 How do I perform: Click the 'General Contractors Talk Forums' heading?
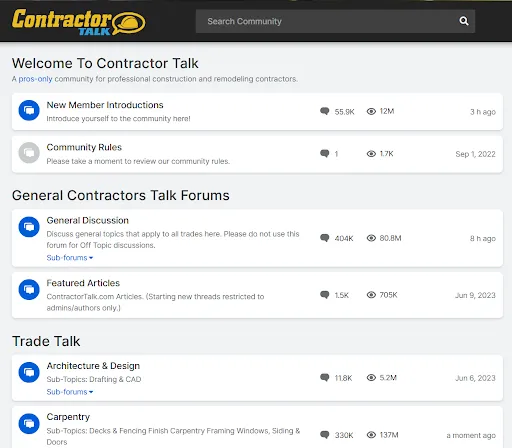pos(121,195)
